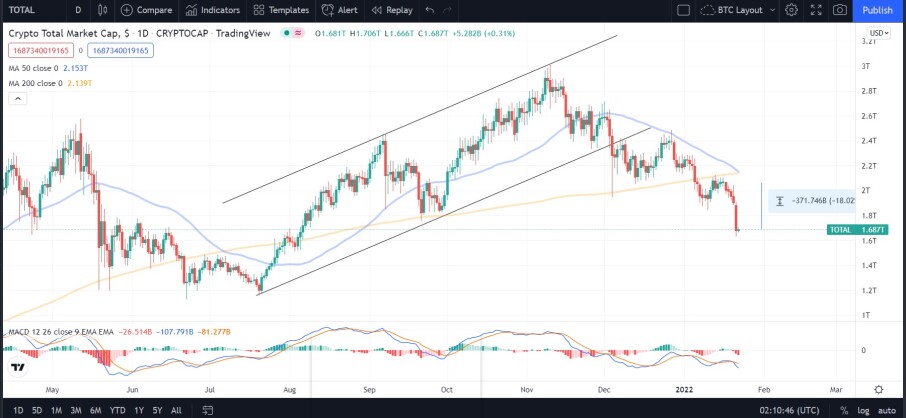Select the lower black channel trendline
The height and width of the screenshot is (418, 906).
454,211
